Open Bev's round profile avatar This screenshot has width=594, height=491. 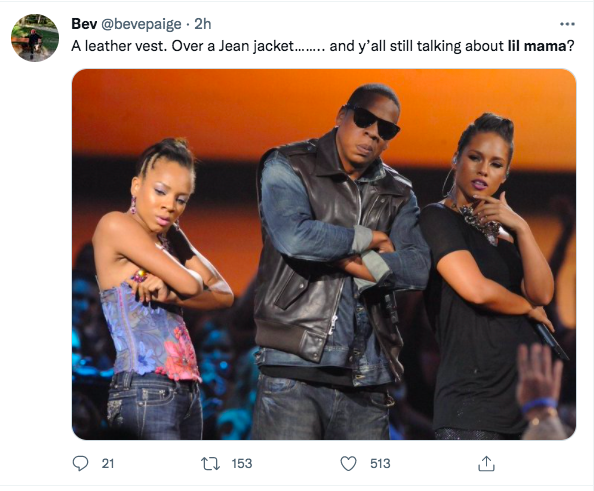35,38
